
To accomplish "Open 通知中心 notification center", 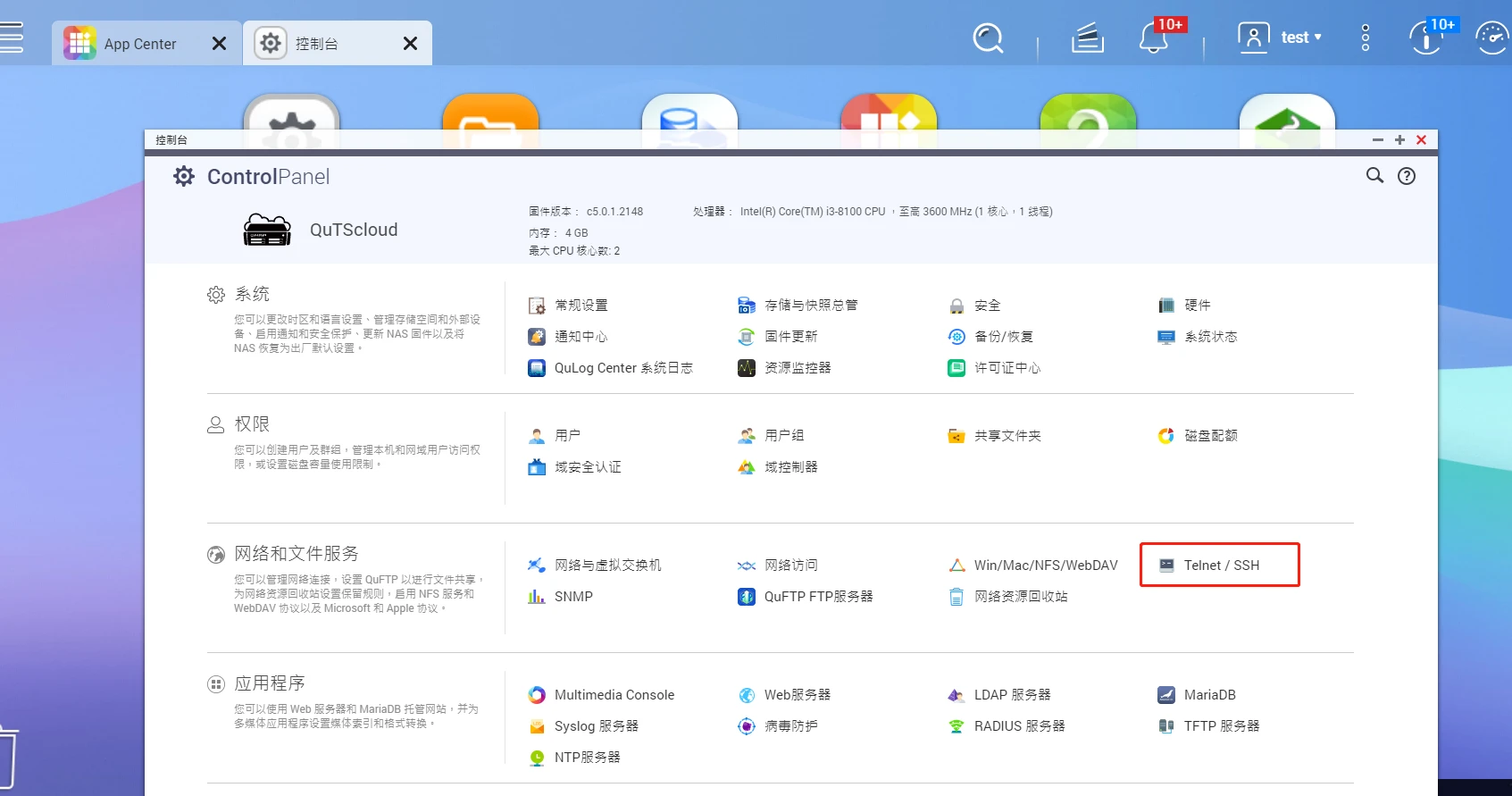I will 568,337.
